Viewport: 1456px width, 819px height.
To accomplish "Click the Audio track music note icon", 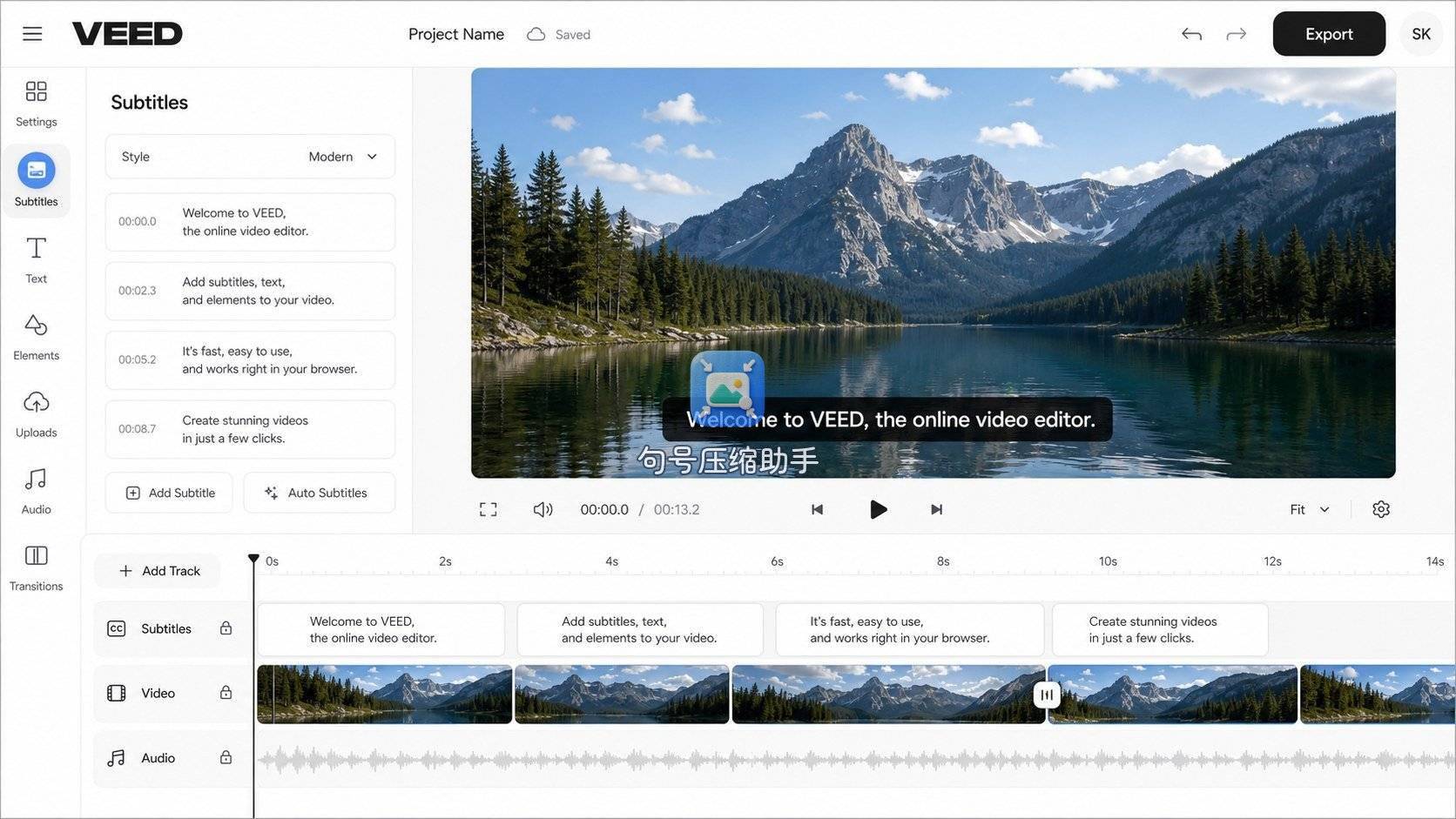I will click(x=117, y=758).
